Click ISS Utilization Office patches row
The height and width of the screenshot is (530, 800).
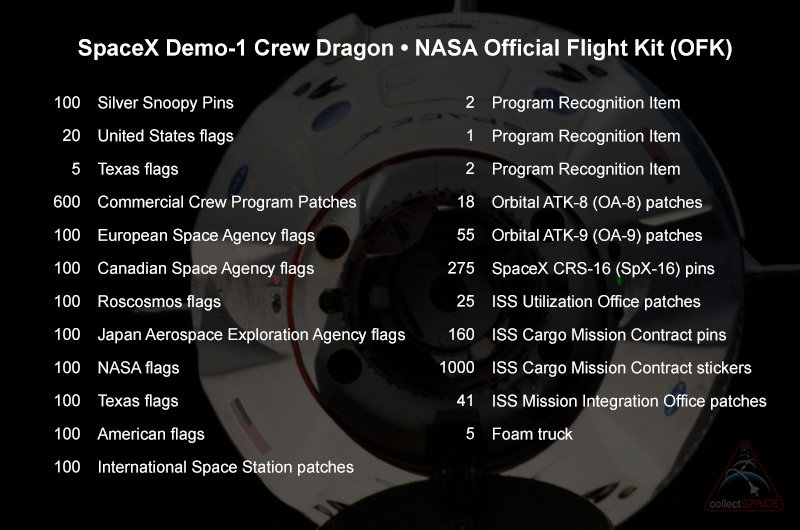(x=596, y=301)
